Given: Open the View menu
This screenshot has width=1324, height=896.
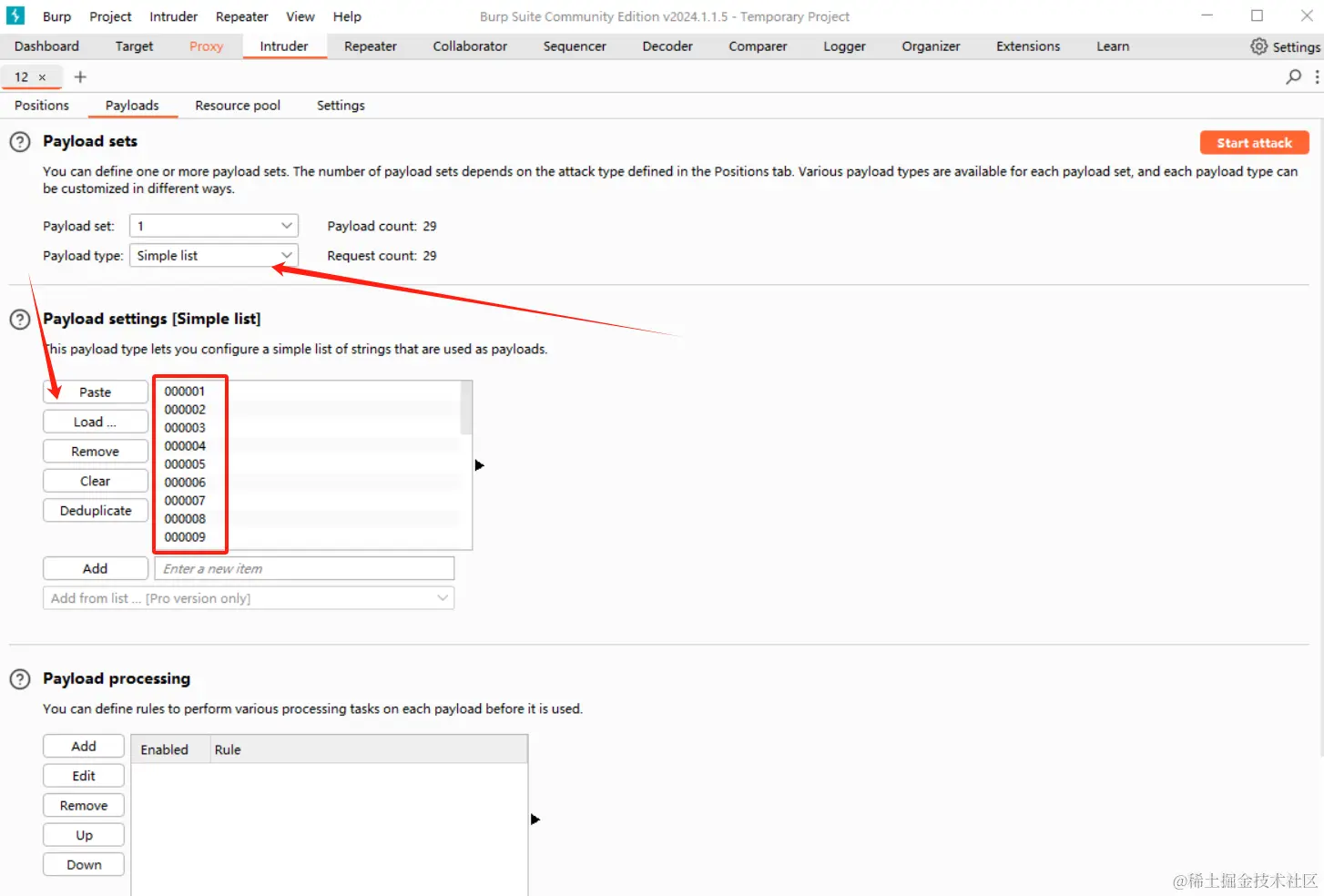Looking at the screenshot, I should point(300,16).
